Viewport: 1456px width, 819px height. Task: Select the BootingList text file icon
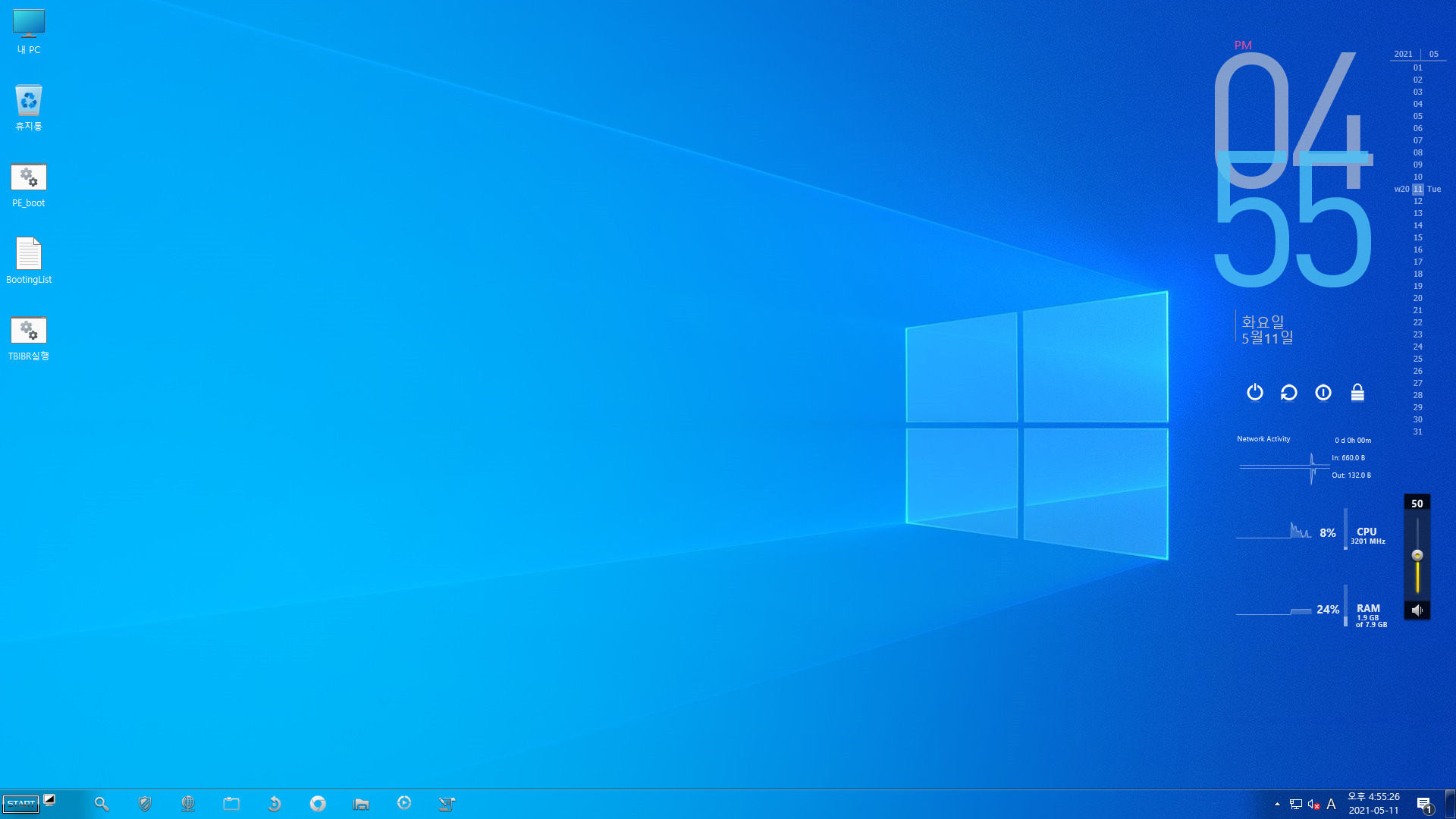pyautogui.click(x=29, y=261)
